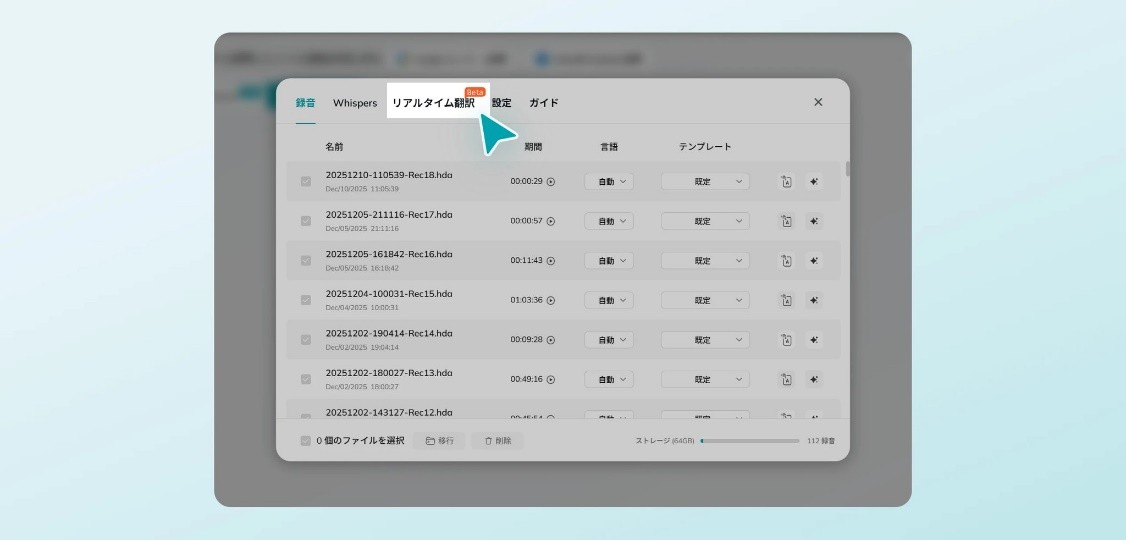The height and width of the screenshot is (540, 1126).
Task: Click the transcribe icon for Rec14
Action: pyautogui.click(x=787, y=340)
